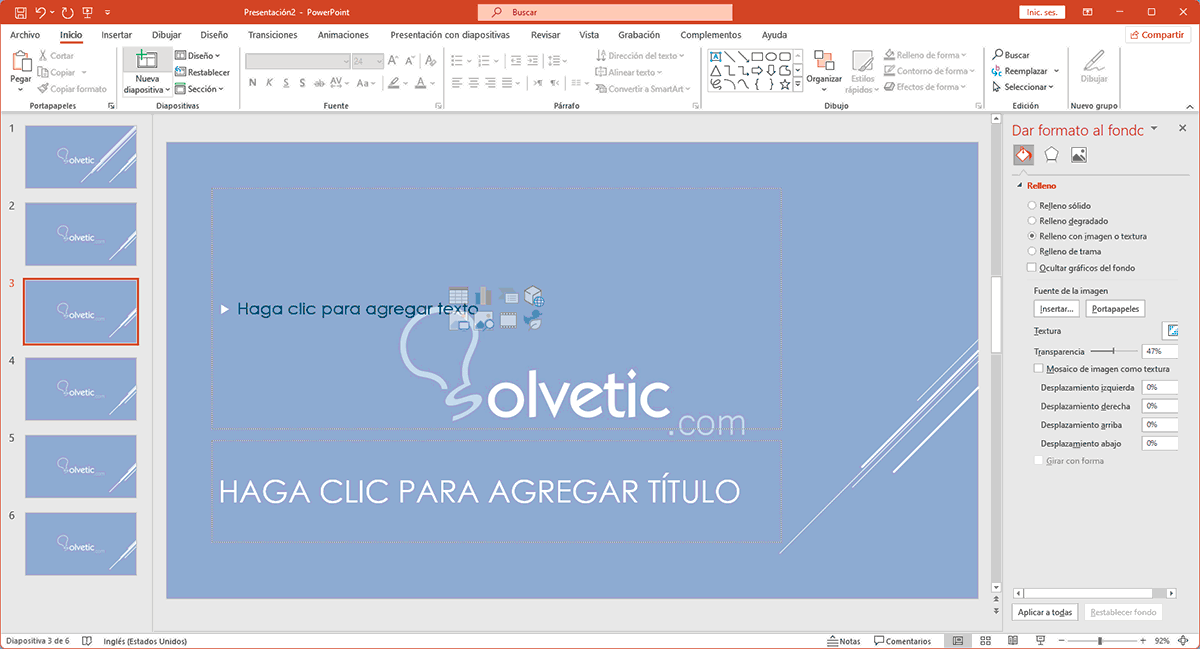Click the Transparencia slider
Viewport: 1200px width, 649px height.
coord(1113,351)
